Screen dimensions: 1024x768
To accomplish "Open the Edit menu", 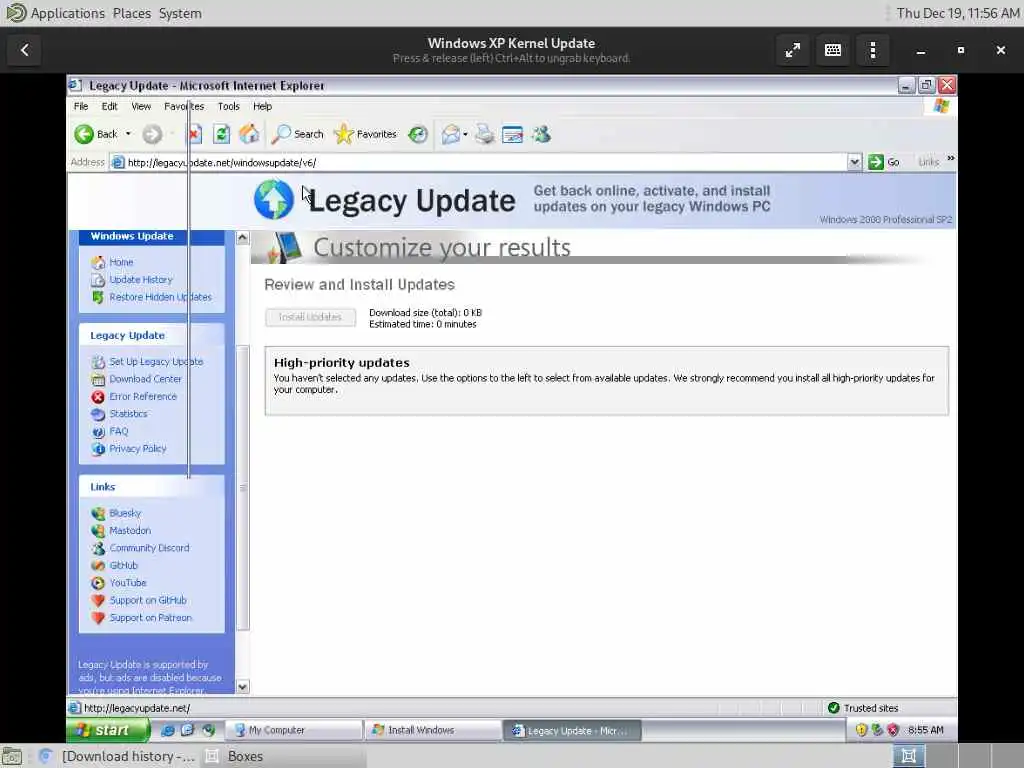I will [110, 106].
